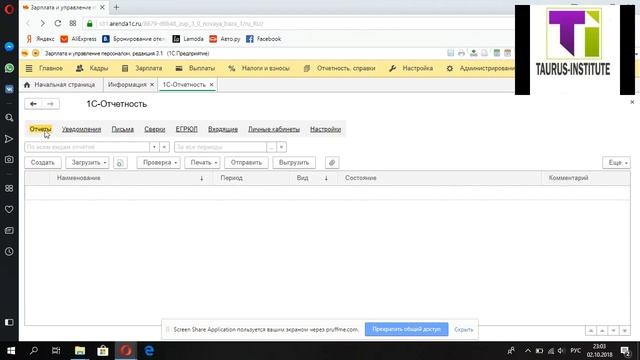Switch to the Сверки section
Image resolution: width=640 pixels, height=360 pixels.
(155, 129)
